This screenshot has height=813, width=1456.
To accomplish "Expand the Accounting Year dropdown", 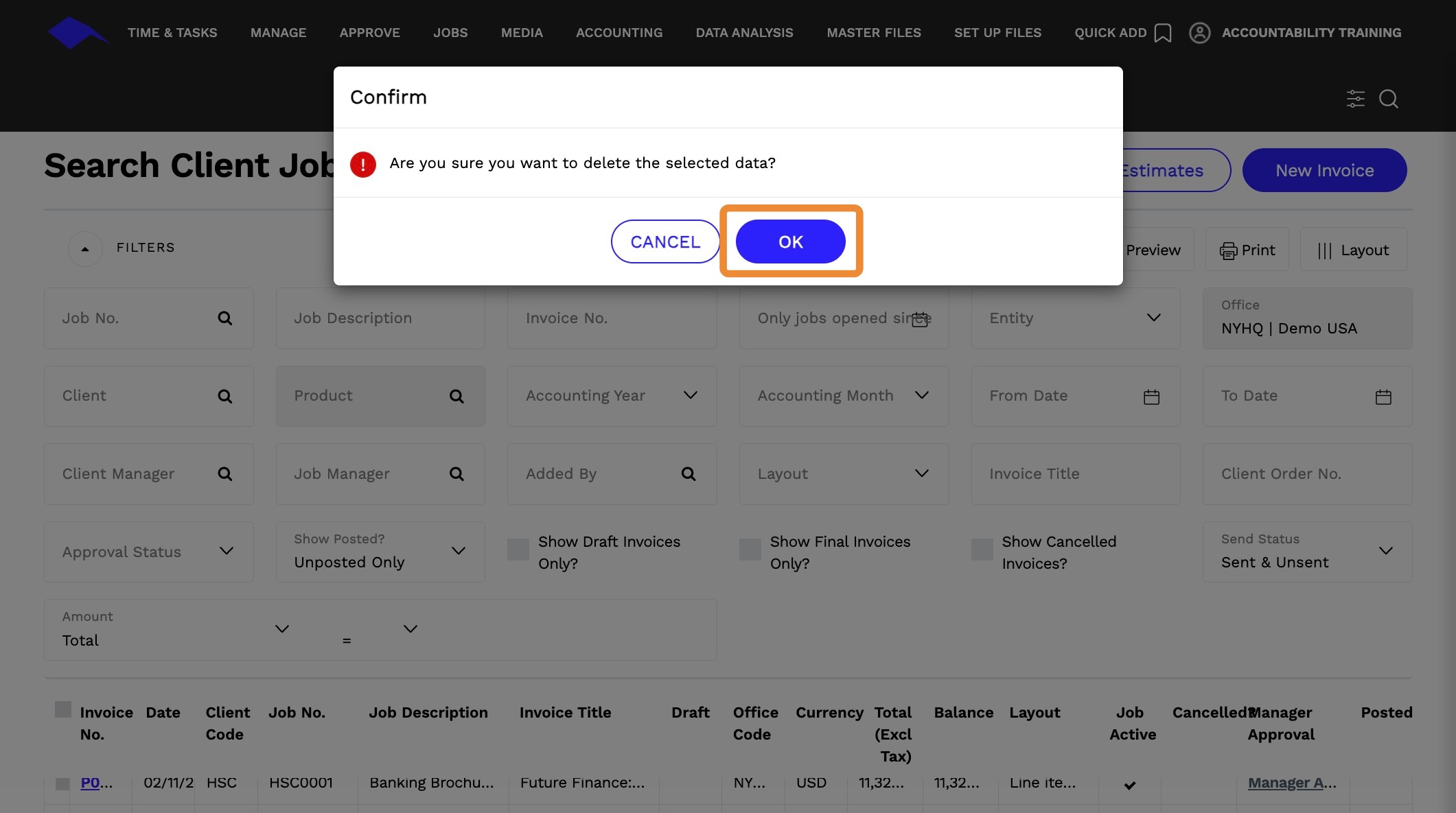I will [690, 395].
